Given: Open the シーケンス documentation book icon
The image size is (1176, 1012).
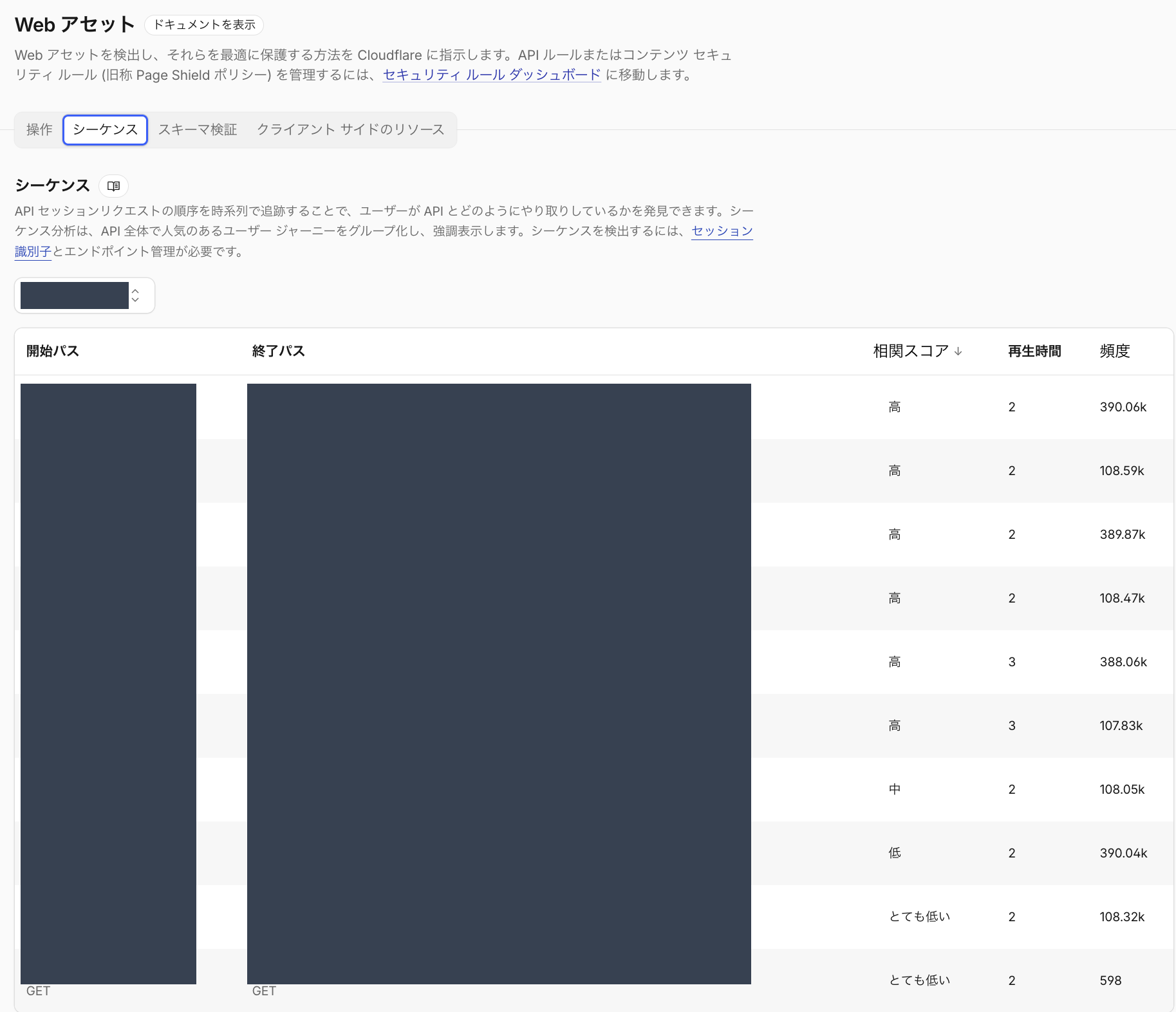Looking at the screenshot, I should (x=113, y=186).
